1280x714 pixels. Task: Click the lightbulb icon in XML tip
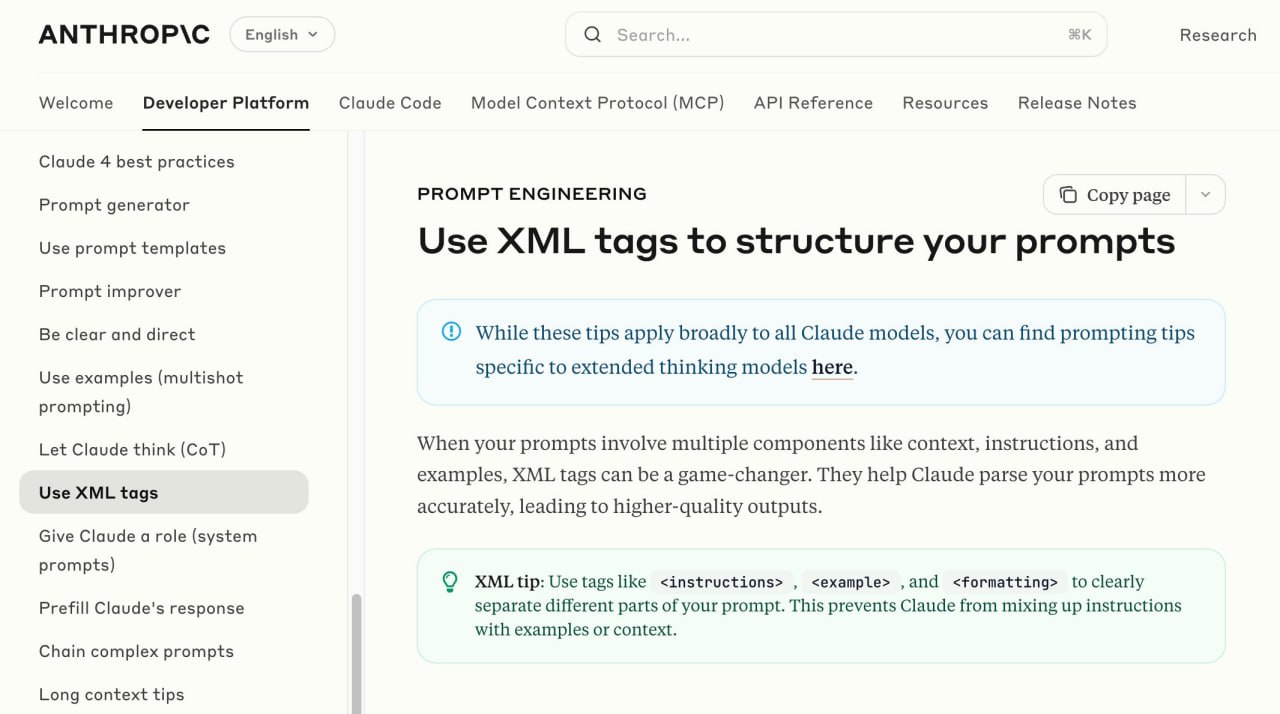[x=450, y=581]
